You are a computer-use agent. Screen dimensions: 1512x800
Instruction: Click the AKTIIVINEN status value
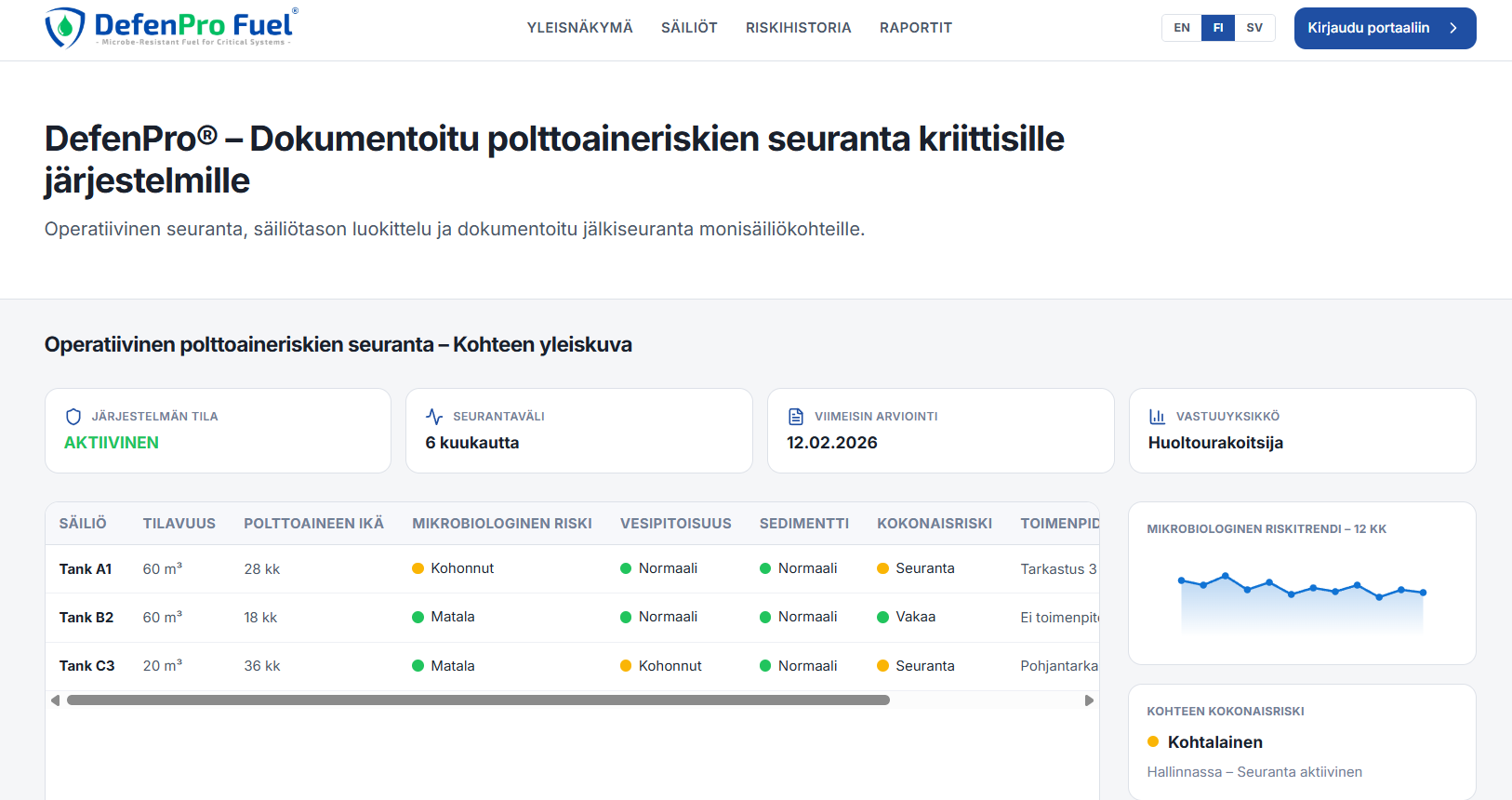coord(112,443)
